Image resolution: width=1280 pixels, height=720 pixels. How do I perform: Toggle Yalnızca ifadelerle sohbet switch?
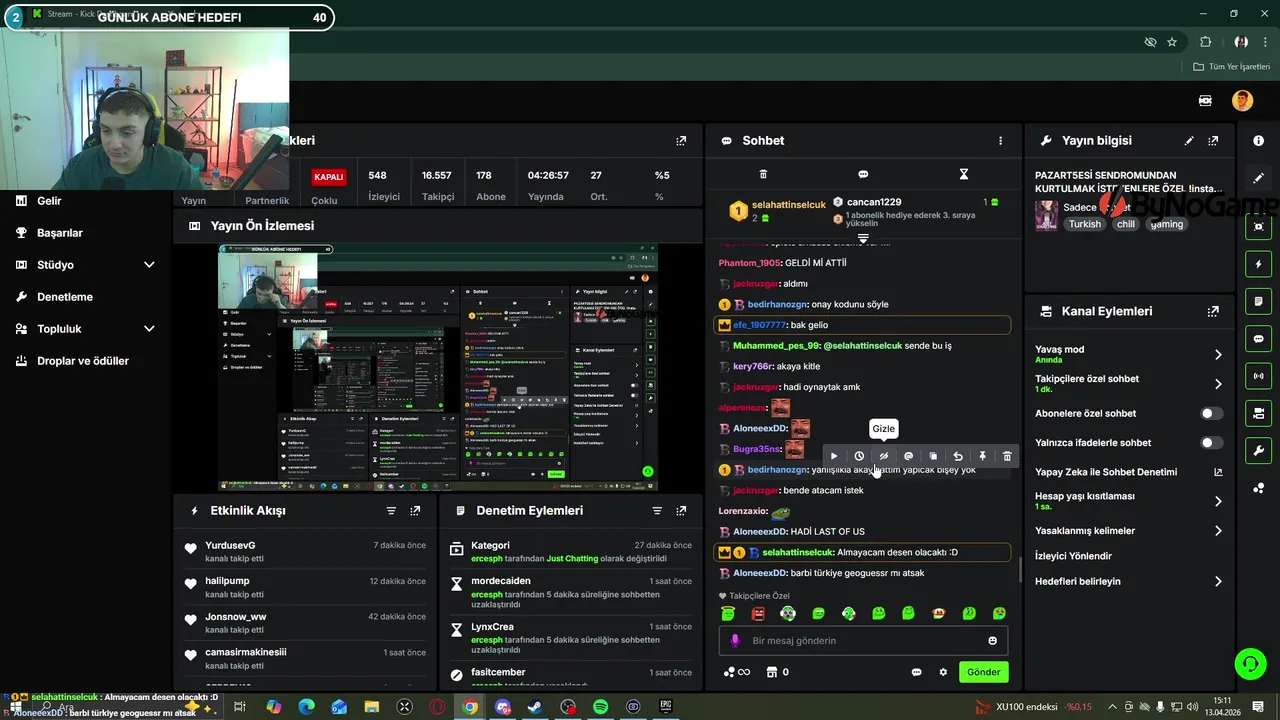(1211, 442)
